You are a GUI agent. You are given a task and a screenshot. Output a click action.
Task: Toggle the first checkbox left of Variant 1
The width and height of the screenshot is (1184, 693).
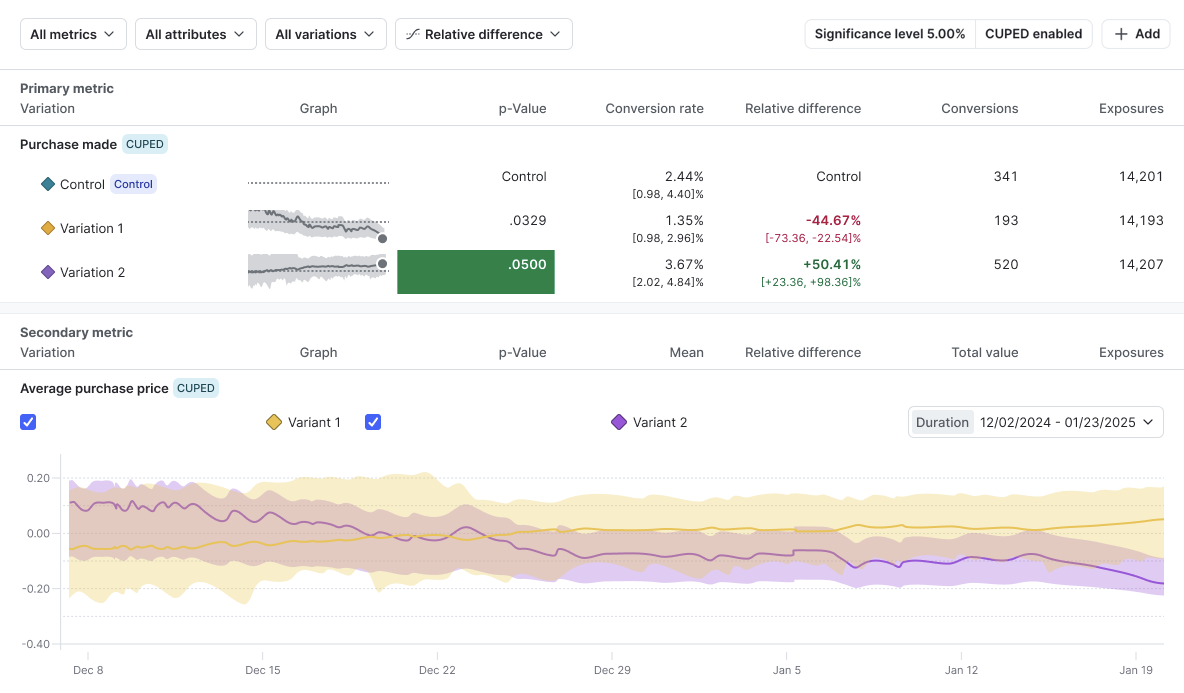28,422
